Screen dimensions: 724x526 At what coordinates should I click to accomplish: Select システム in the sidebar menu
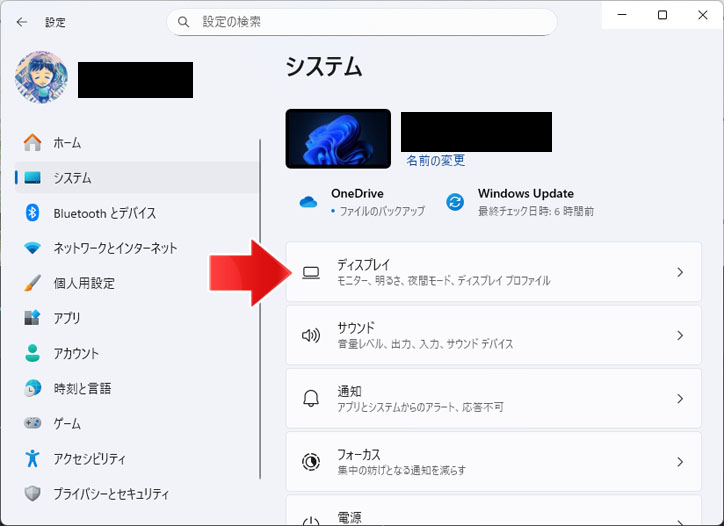tap(72, 178)
